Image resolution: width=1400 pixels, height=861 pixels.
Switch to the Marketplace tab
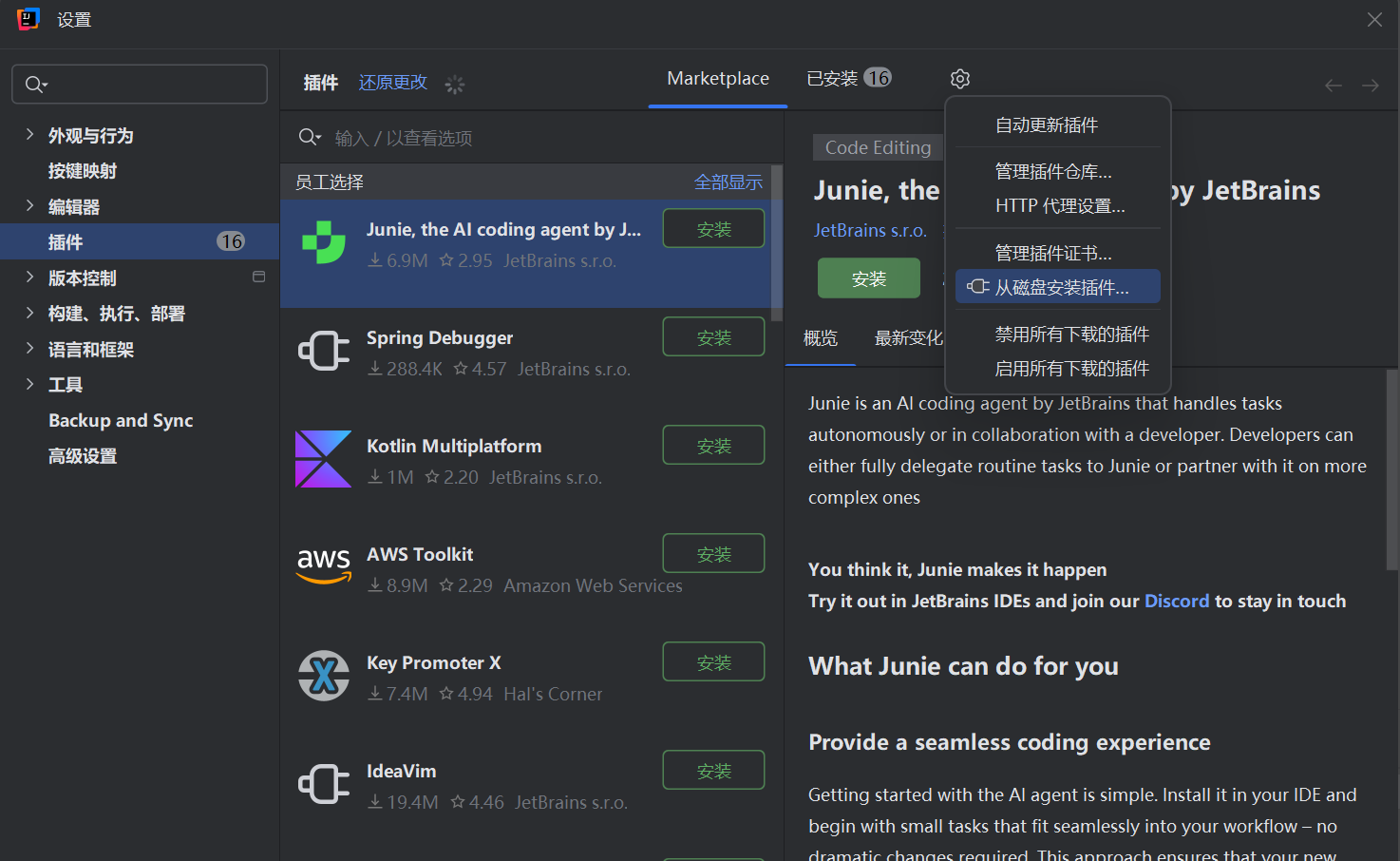[x=718, y=79]
